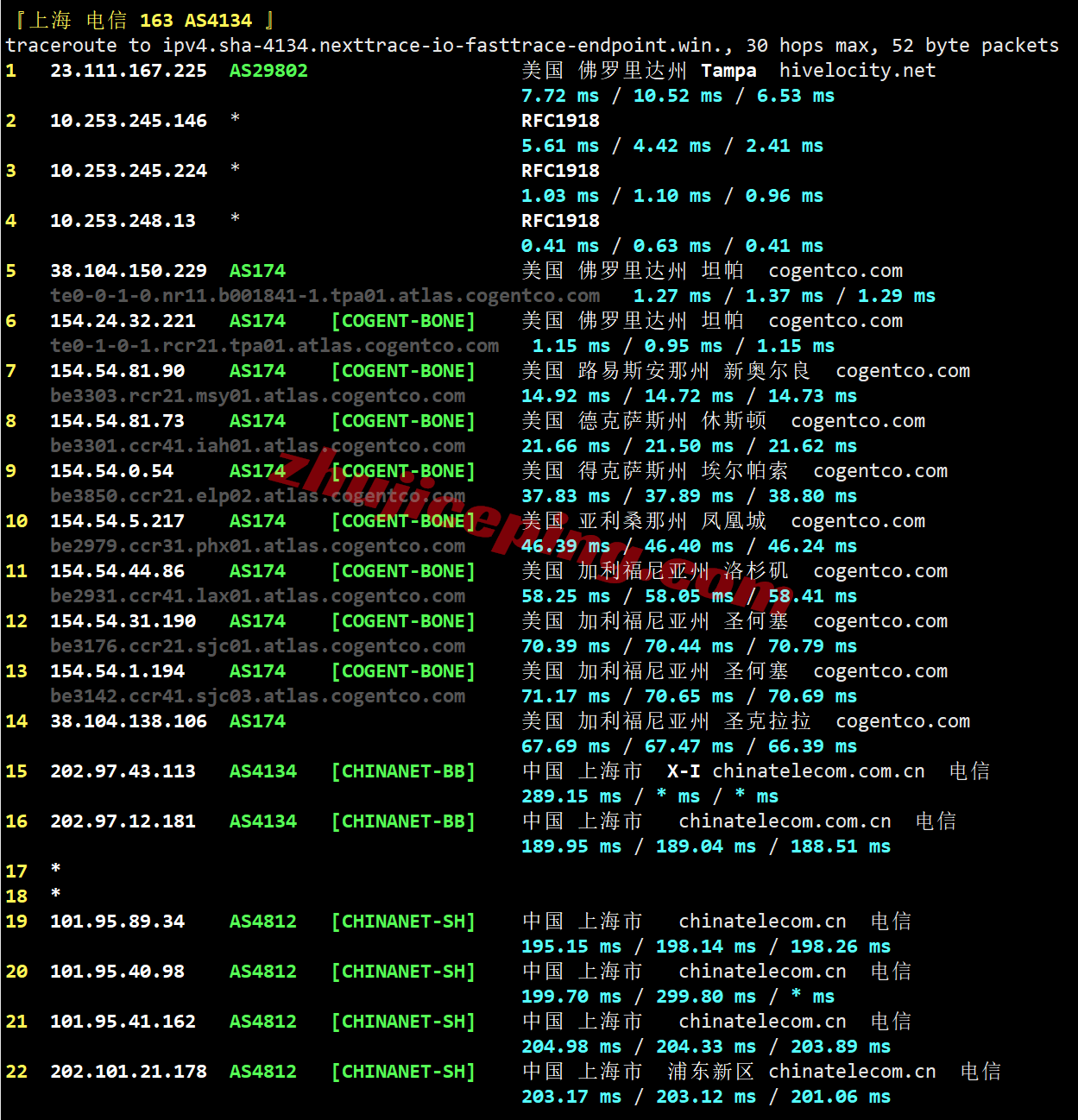
Task: Select IP 202.101.21.178 in hop 22
Action: pyautogui.click(x=129, y=1072)
